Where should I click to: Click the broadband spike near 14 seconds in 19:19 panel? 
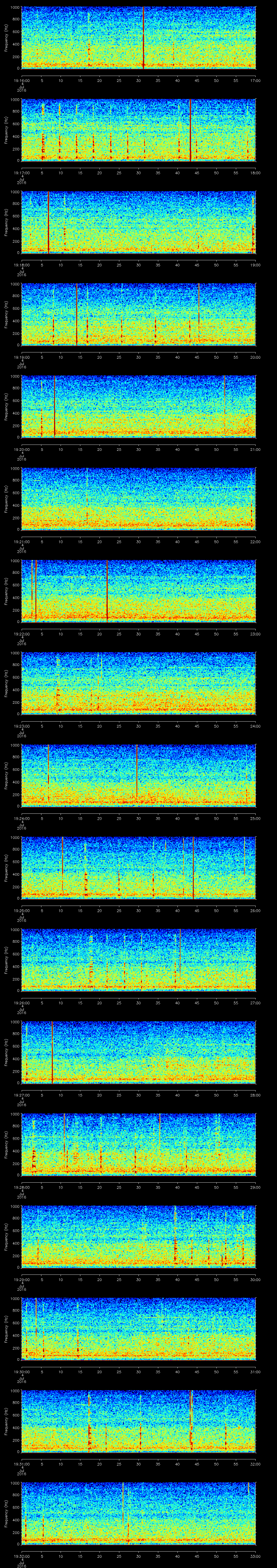77,314
